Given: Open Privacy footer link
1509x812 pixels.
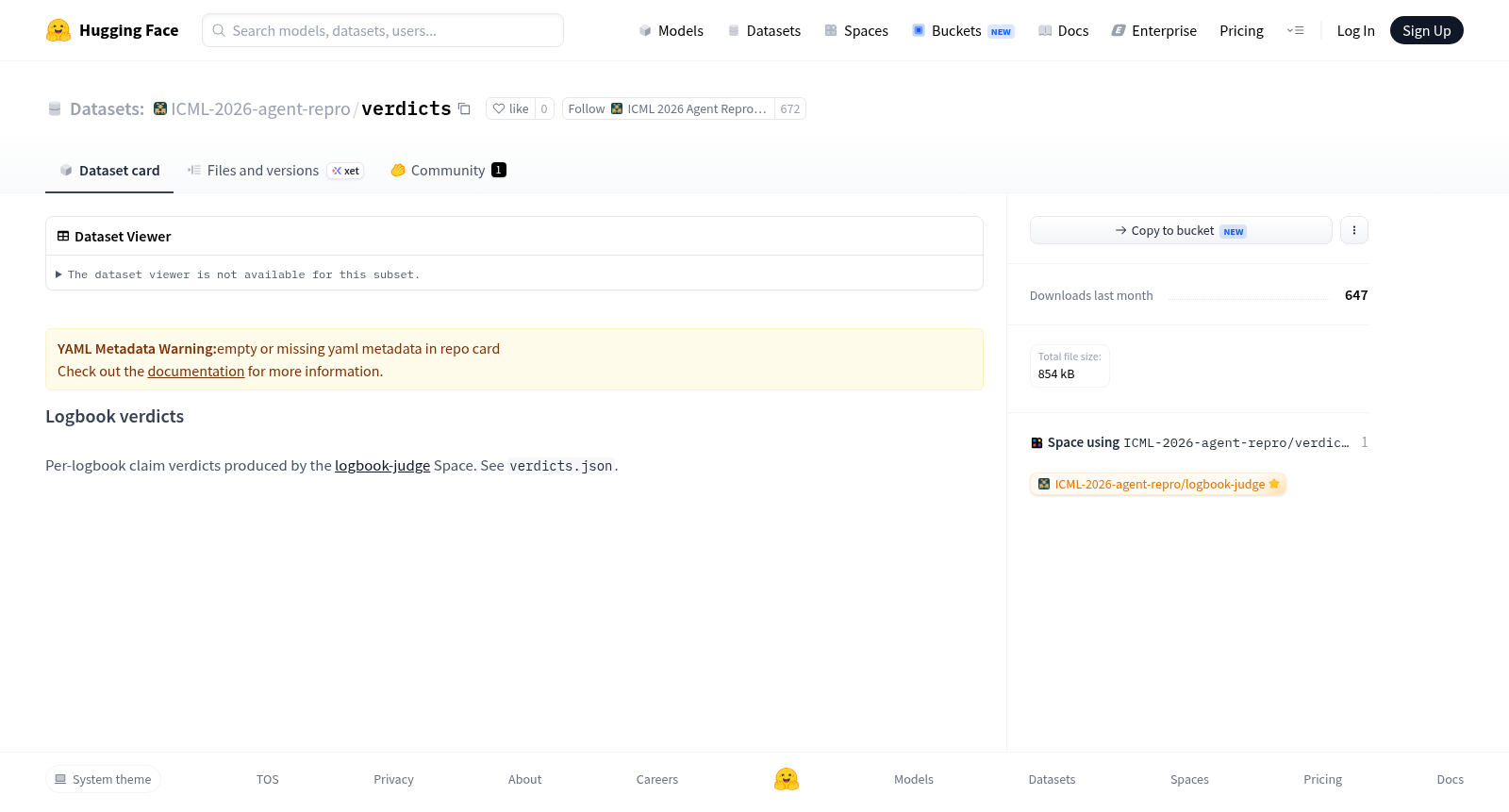Looking at the screenshot, I should (x=393, y=779).
